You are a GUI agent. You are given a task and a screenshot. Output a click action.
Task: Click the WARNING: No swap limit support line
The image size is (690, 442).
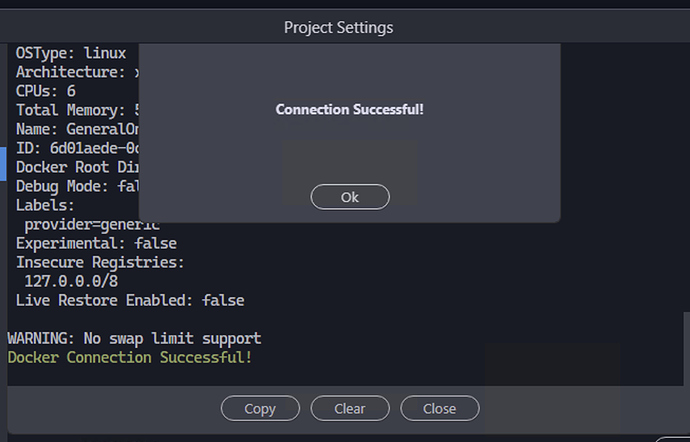(134, 339)
